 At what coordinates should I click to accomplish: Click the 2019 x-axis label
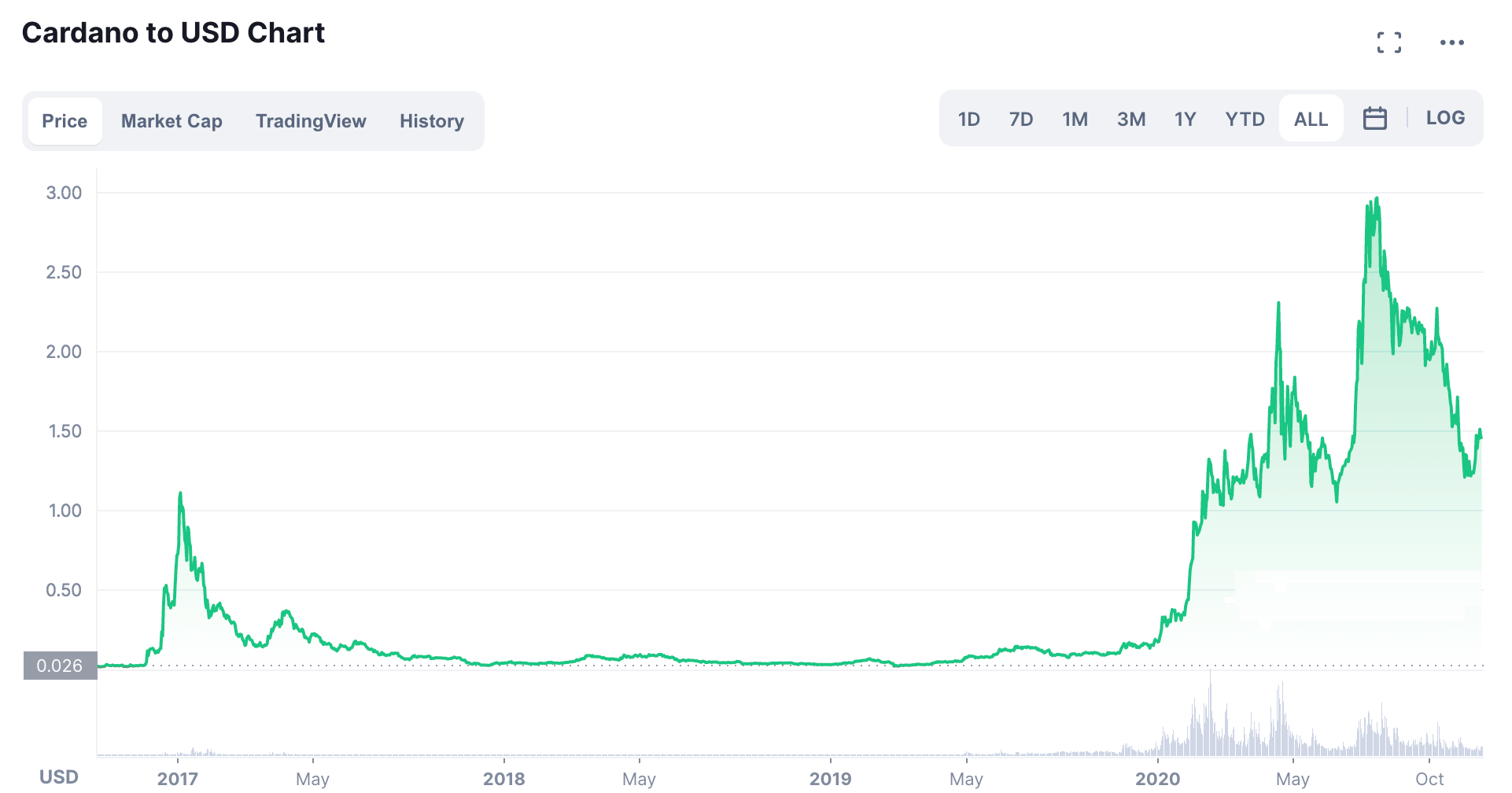[x=831, y=779]
